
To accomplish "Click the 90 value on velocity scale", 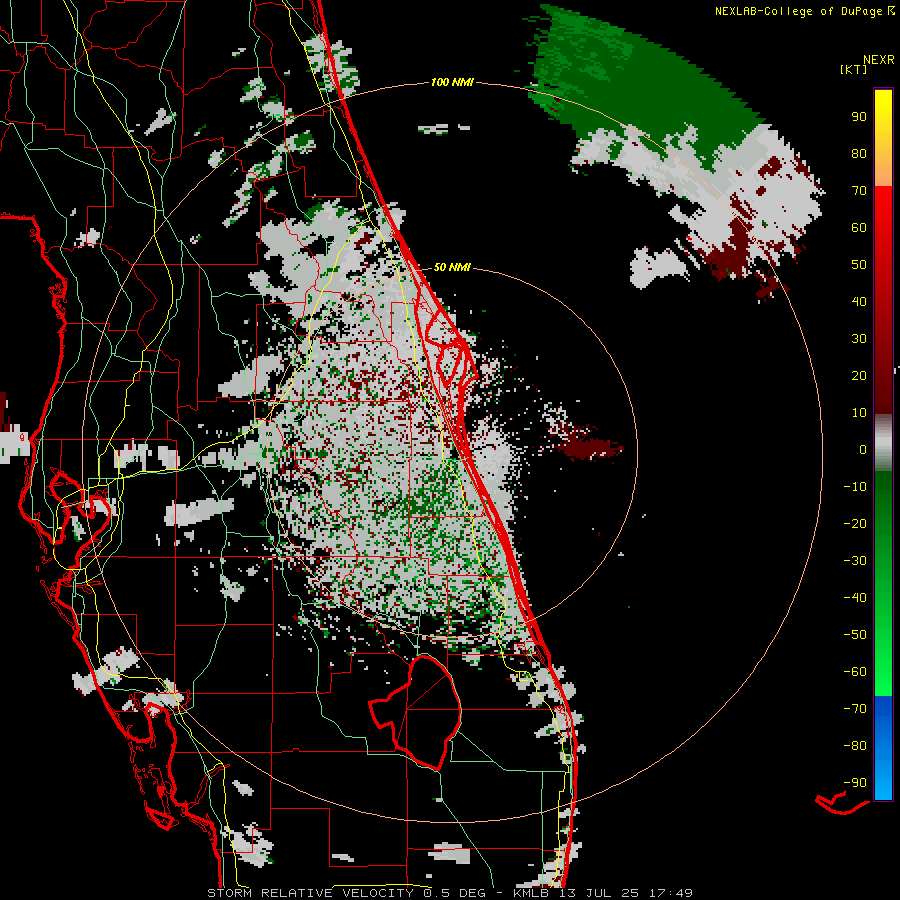I will pos(859,117).
